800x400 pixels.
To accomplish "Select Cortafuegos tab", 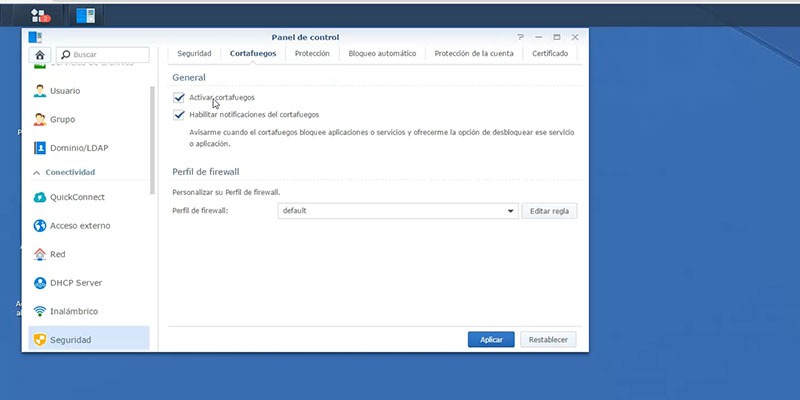I will click(x=253, y=54).
